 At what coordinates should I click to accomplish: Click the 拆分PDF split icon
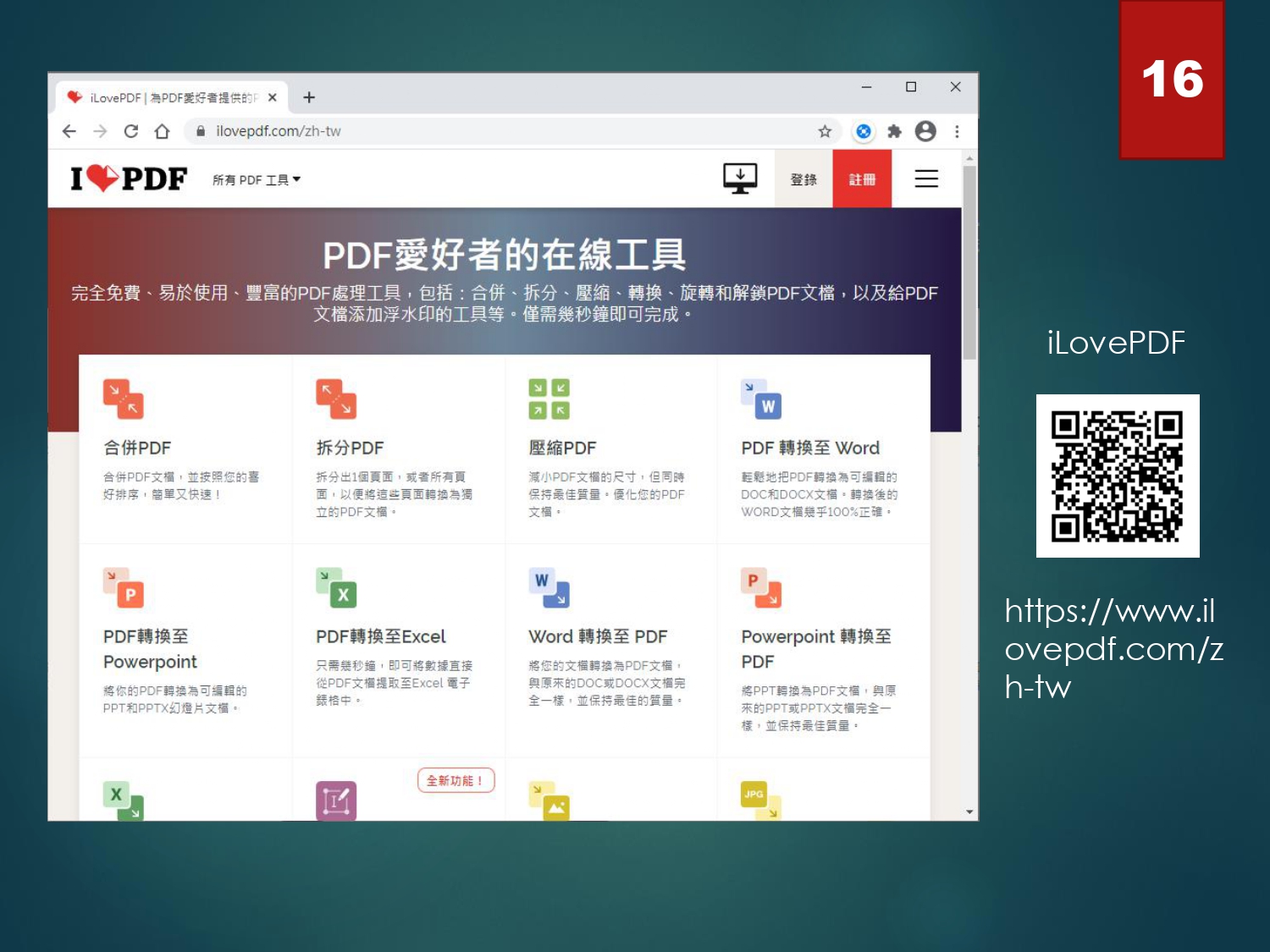(x=336, y=399)
